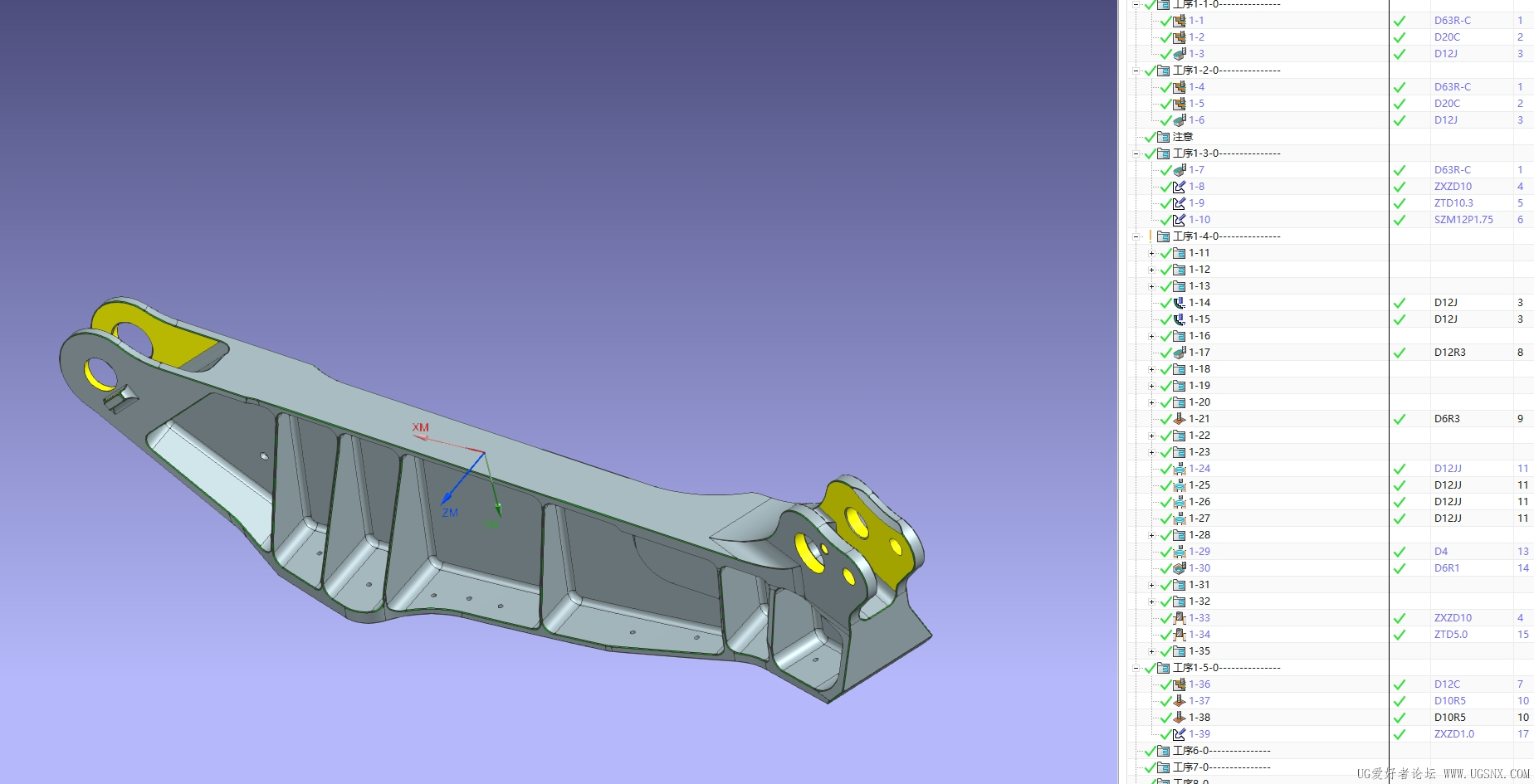Viewport: 1534px width, 784px height.
Task: Click the contour profile icon of operation 1-14
Action: [1179, 303]
